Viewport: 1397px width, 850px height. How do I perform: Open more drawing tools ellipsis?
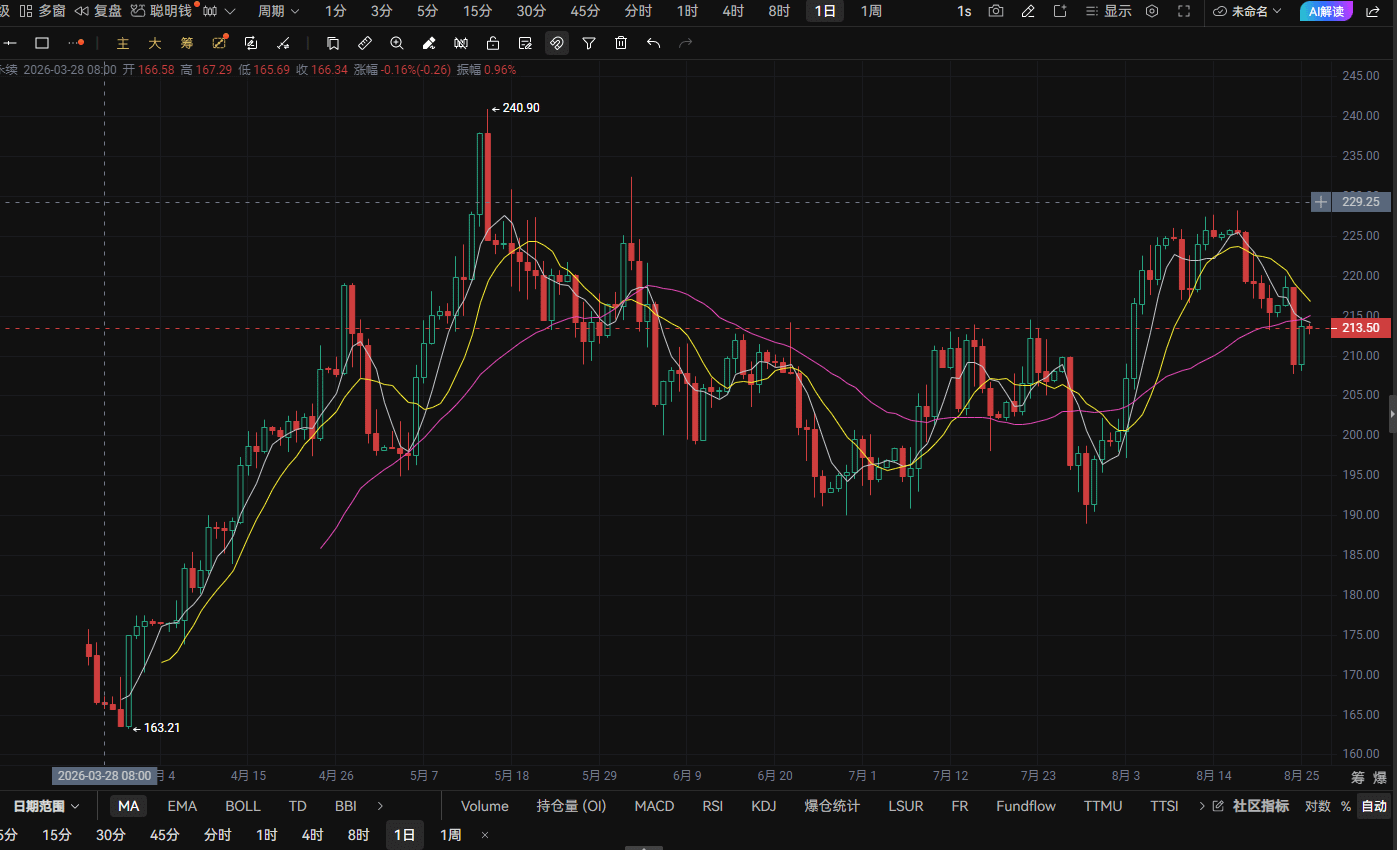[x=75, y=43]
